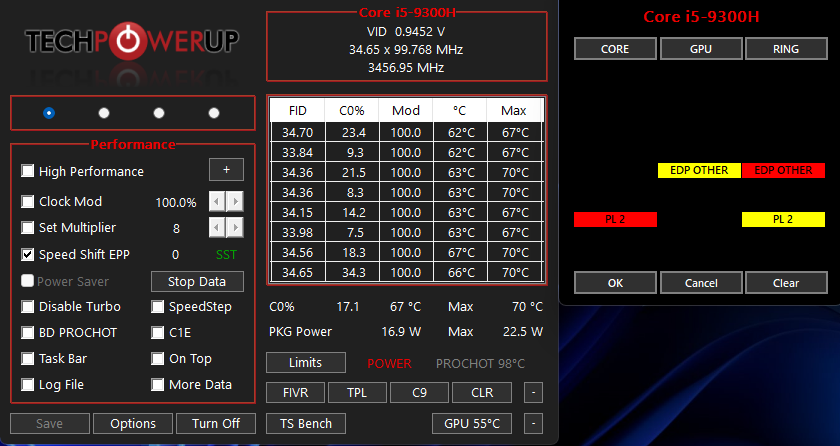Click the CLR button
This screenshot has width=840, height=446.
click(x=482, y=393)
